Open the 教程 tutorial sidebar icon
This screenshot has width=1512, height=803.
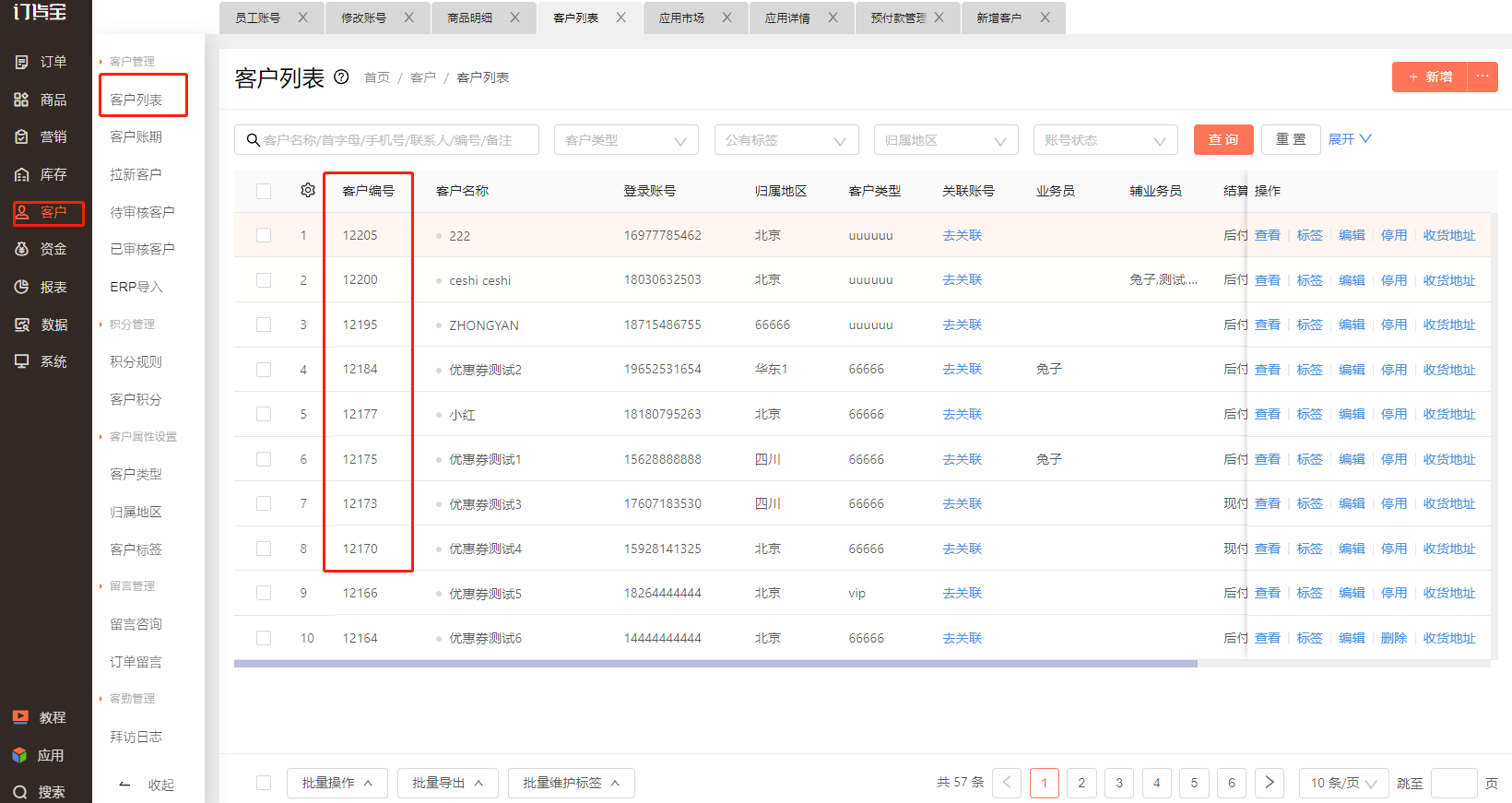coord(20,717)
